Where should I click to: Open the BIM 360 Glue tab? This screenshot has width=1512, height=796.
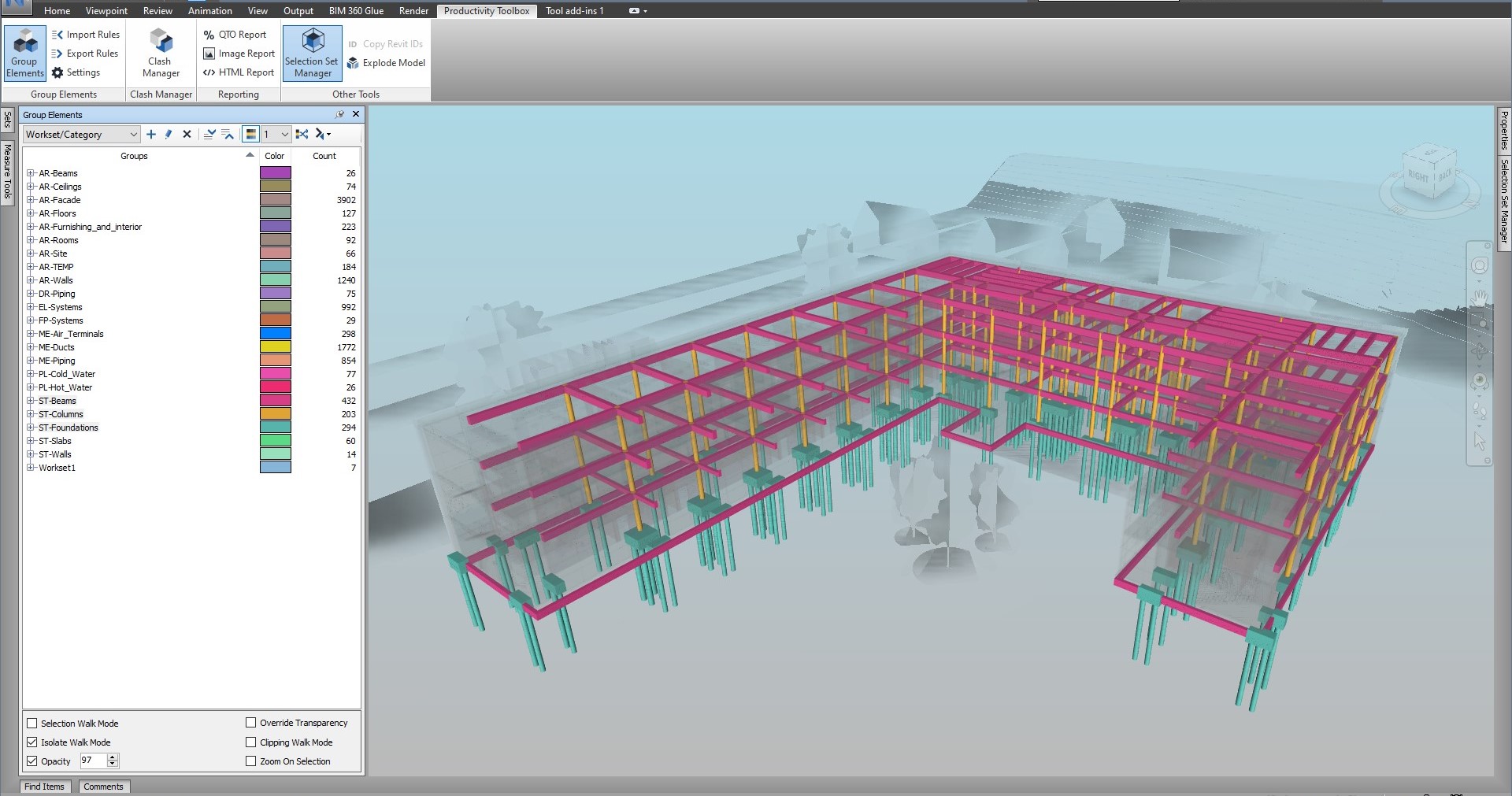pos(356,11)
